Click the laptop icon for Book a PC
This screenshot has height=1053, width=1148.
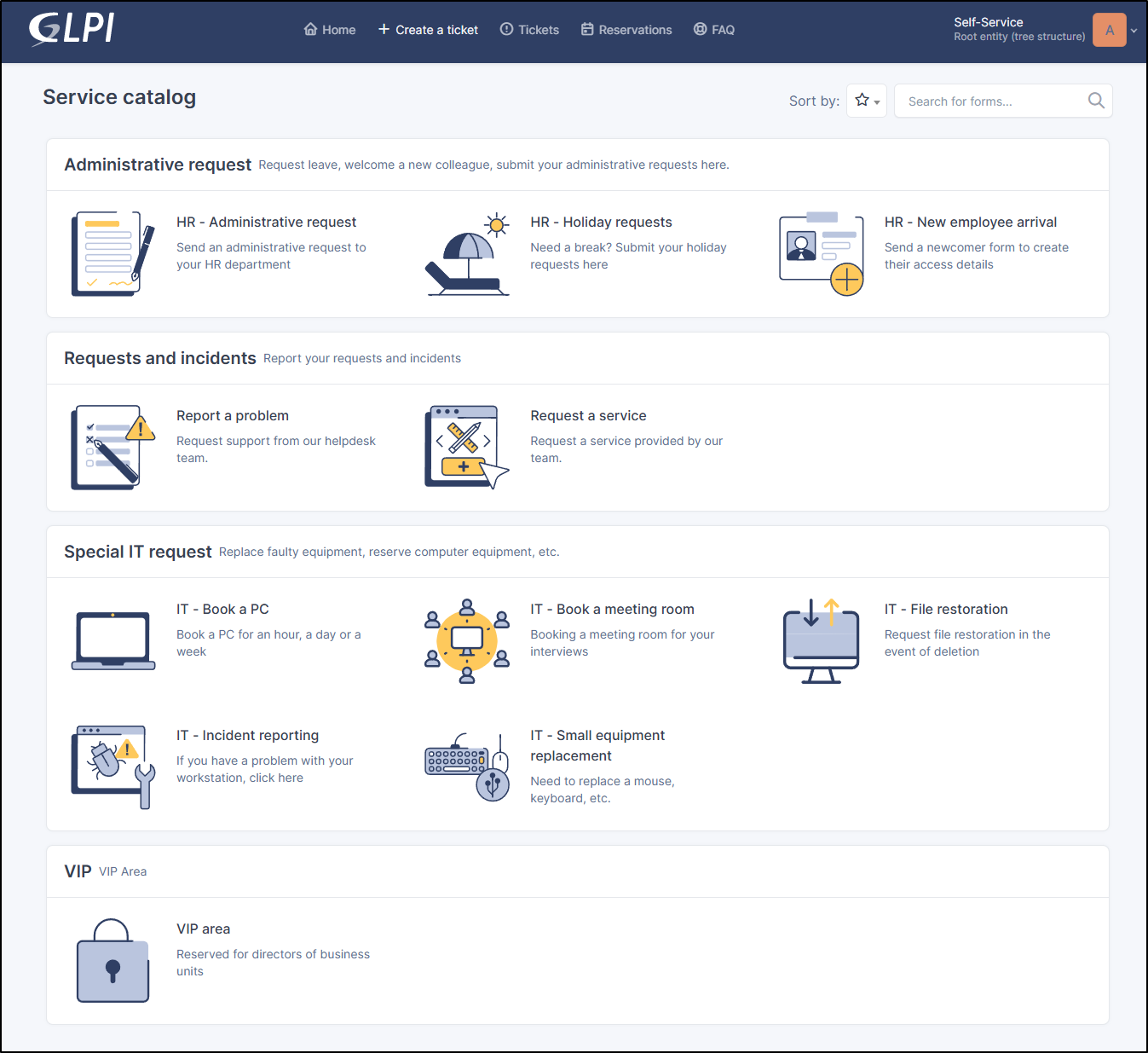pos(112,640)
